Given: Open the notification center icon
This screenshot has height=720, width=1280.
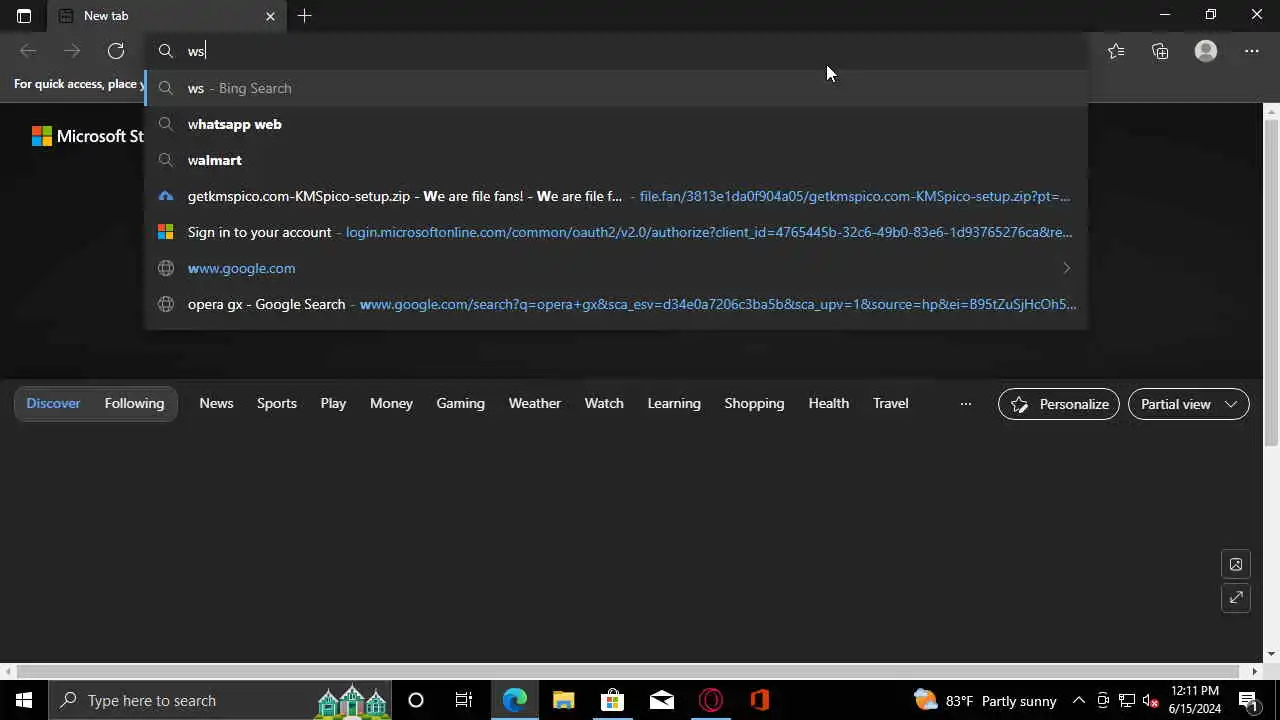Looking at the screenshot, I should [x=1249, y=700].
